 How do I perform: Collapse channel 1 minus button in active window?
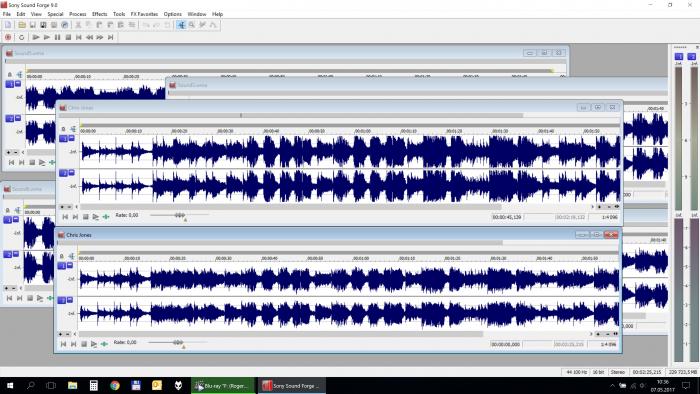tap(70, 265)
